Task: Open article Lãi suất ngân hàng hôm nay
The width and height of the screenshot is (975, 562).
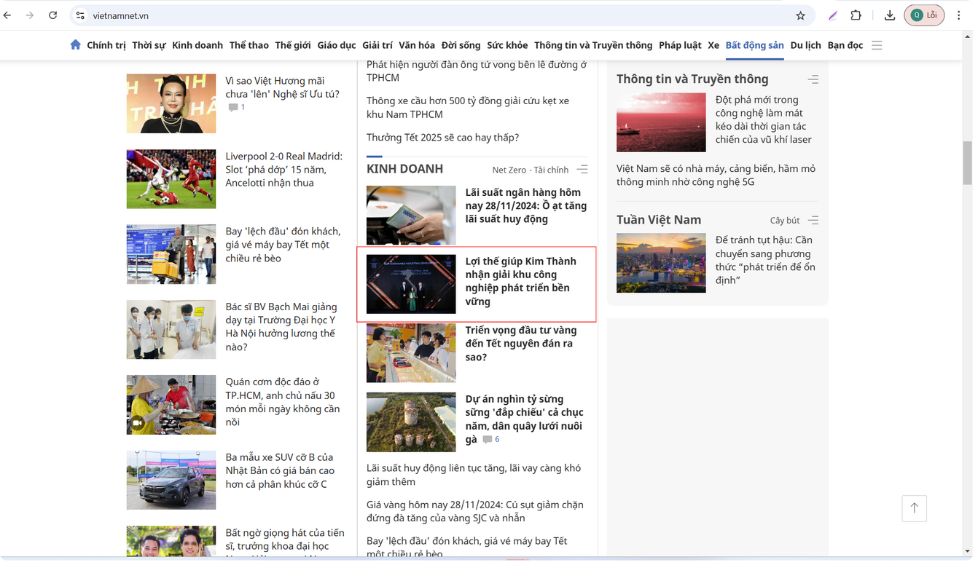Action: [x=525, y=206]
